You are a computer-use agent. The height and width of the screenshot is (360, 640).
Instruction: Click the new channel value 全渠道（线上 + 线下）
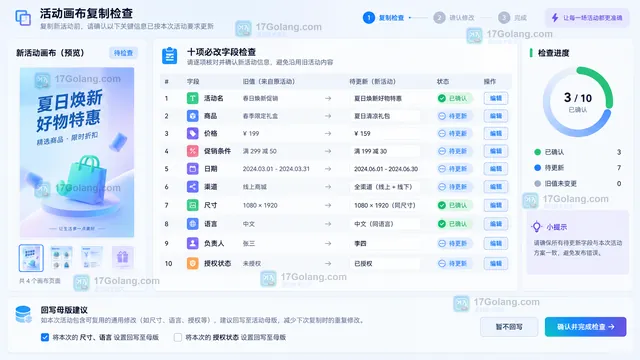point(385,187)
